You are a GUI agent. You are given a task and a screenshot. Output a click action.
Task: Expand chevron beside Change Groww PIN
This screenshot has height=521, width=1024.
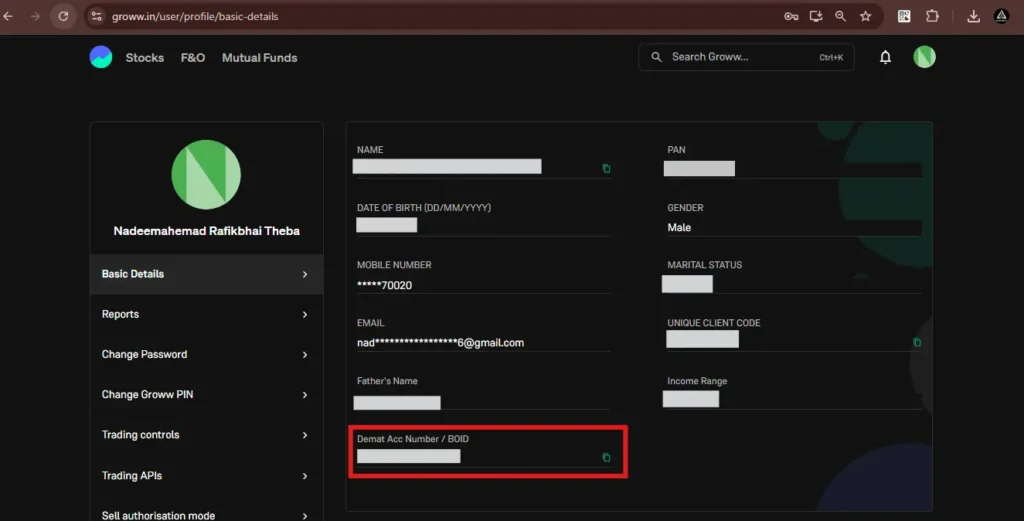pyautogui.click(x=305, y=395)
